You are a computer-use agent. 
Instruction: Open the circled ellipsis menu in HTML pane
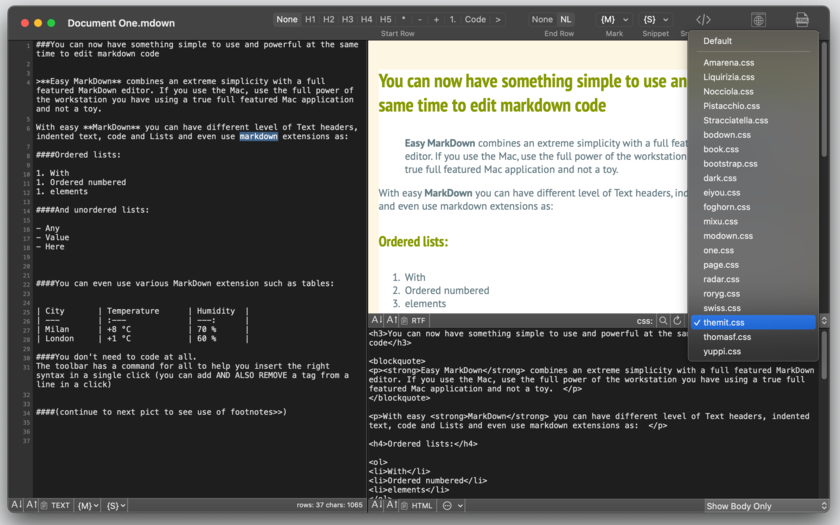pos(453,505)
